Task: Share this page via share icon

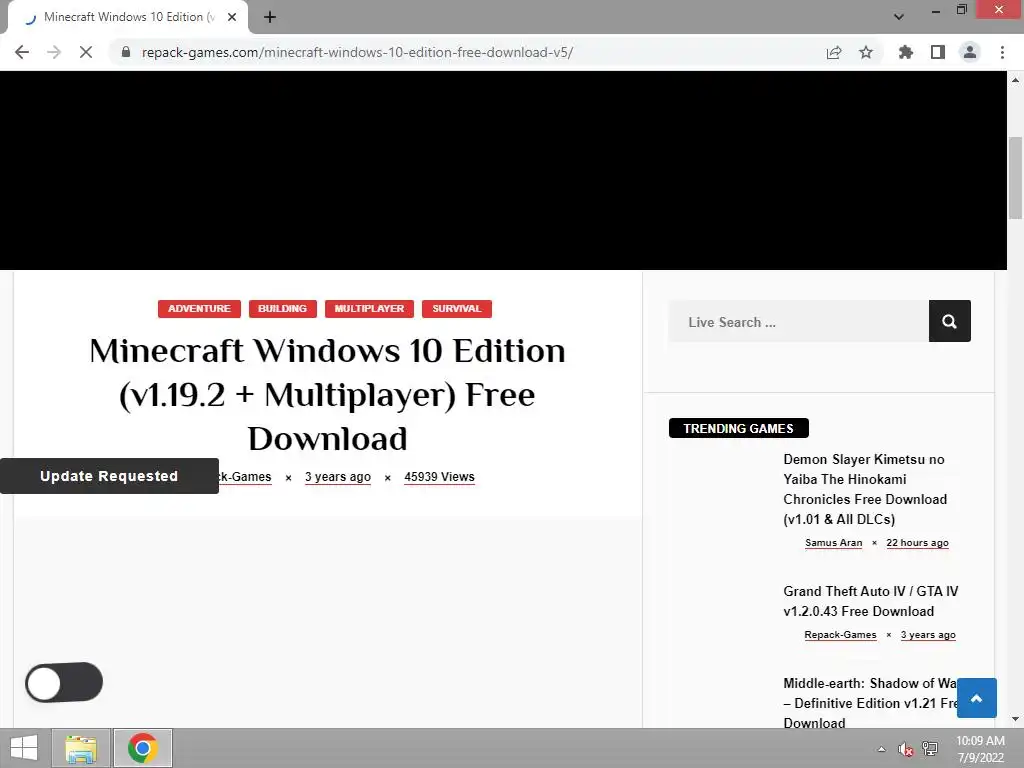Action: tap(834, 52)
